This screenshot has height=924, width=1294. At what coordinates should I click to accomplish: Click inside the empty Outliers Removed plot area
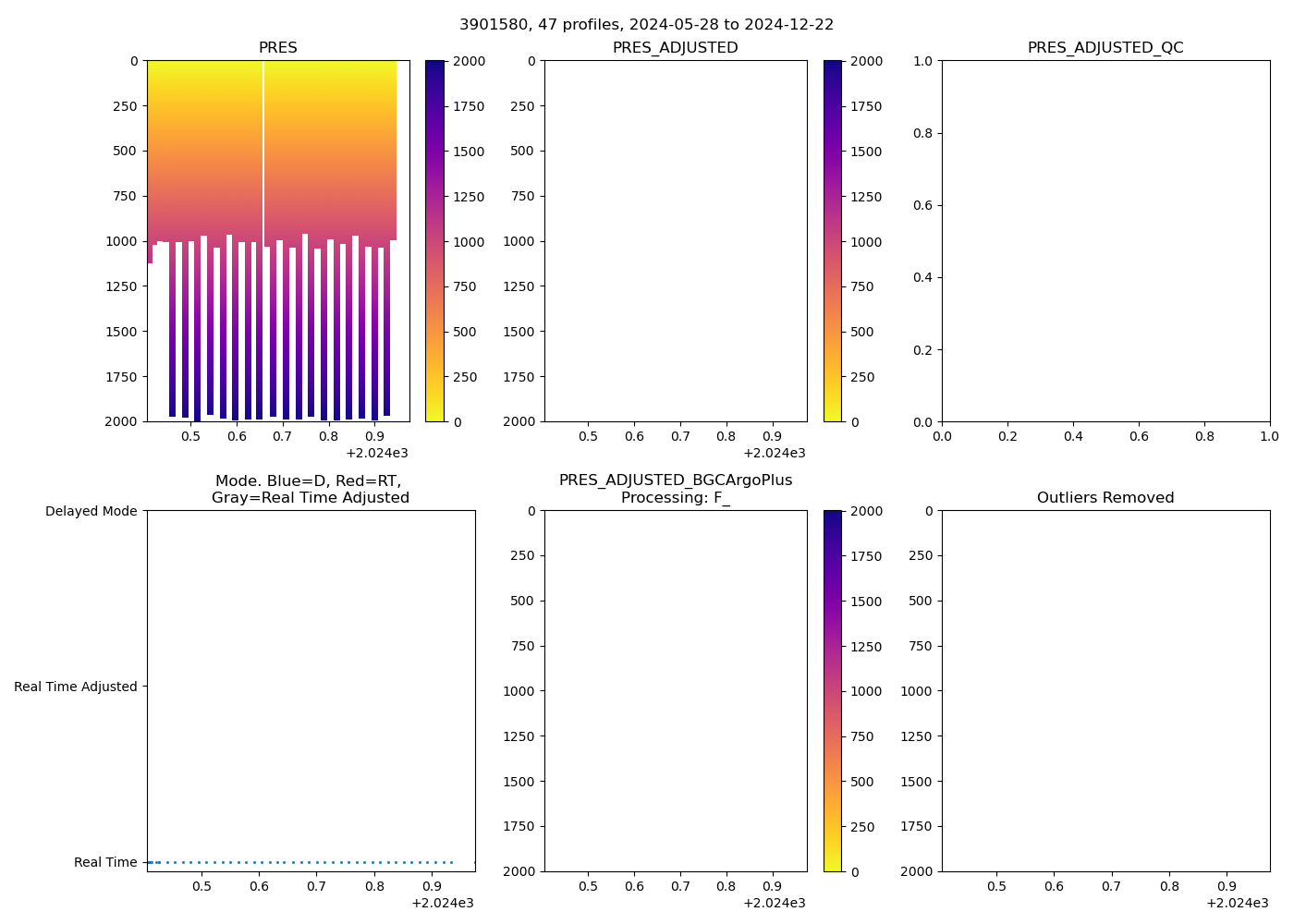tap(1105, 690)
